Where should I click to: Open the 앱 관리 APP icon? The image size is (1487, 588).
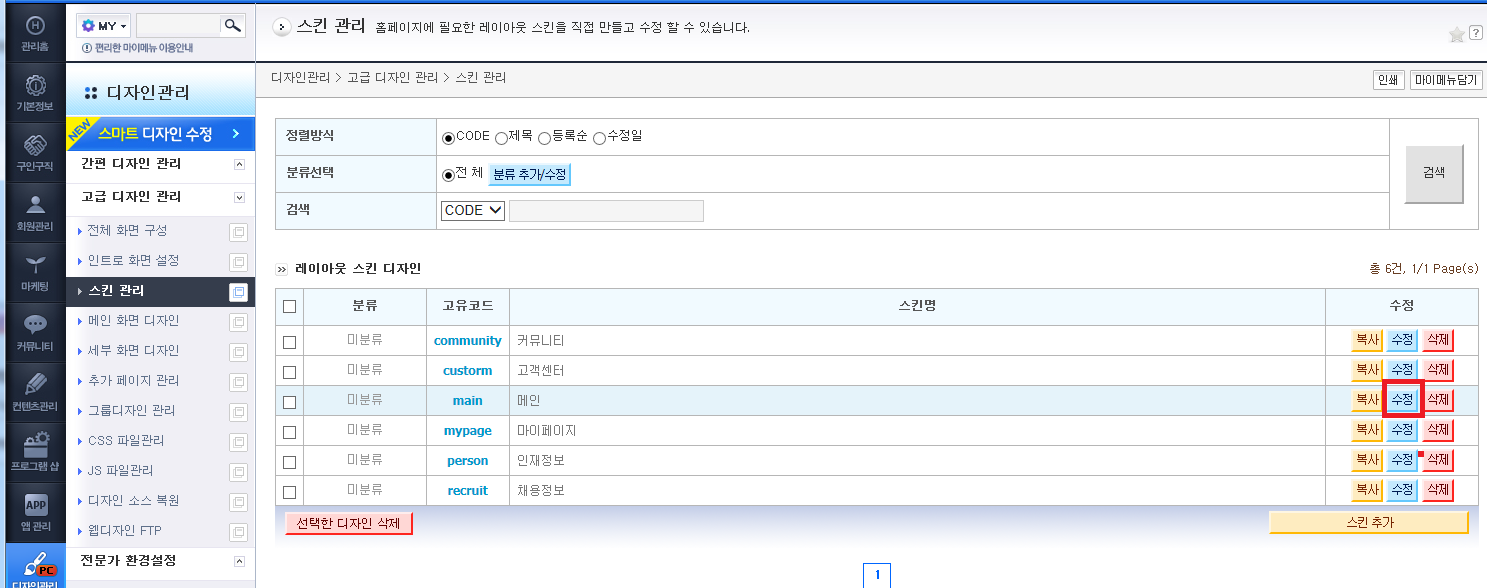pyautogui.click(x=35, y=513)
